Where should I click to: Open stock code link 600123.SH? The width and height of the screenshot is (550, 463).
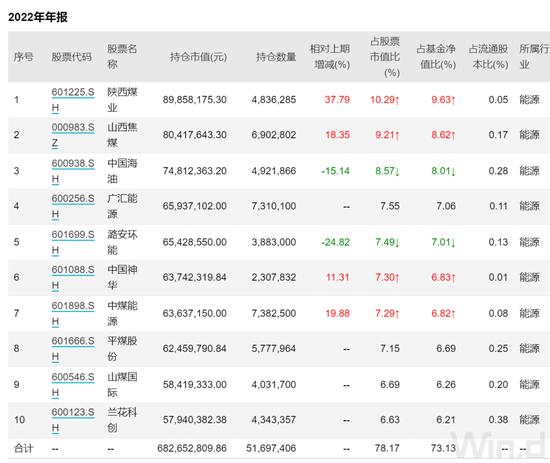(x=73, y=420)
